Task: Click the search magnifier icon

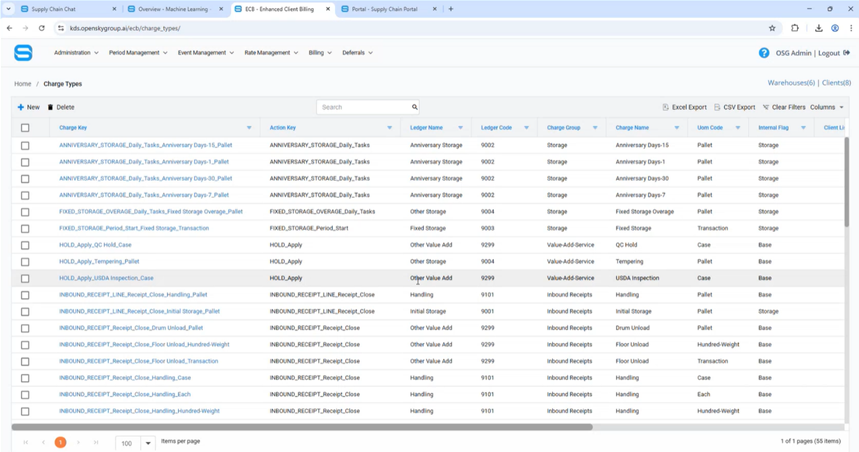Action: [x=414, y=107]
